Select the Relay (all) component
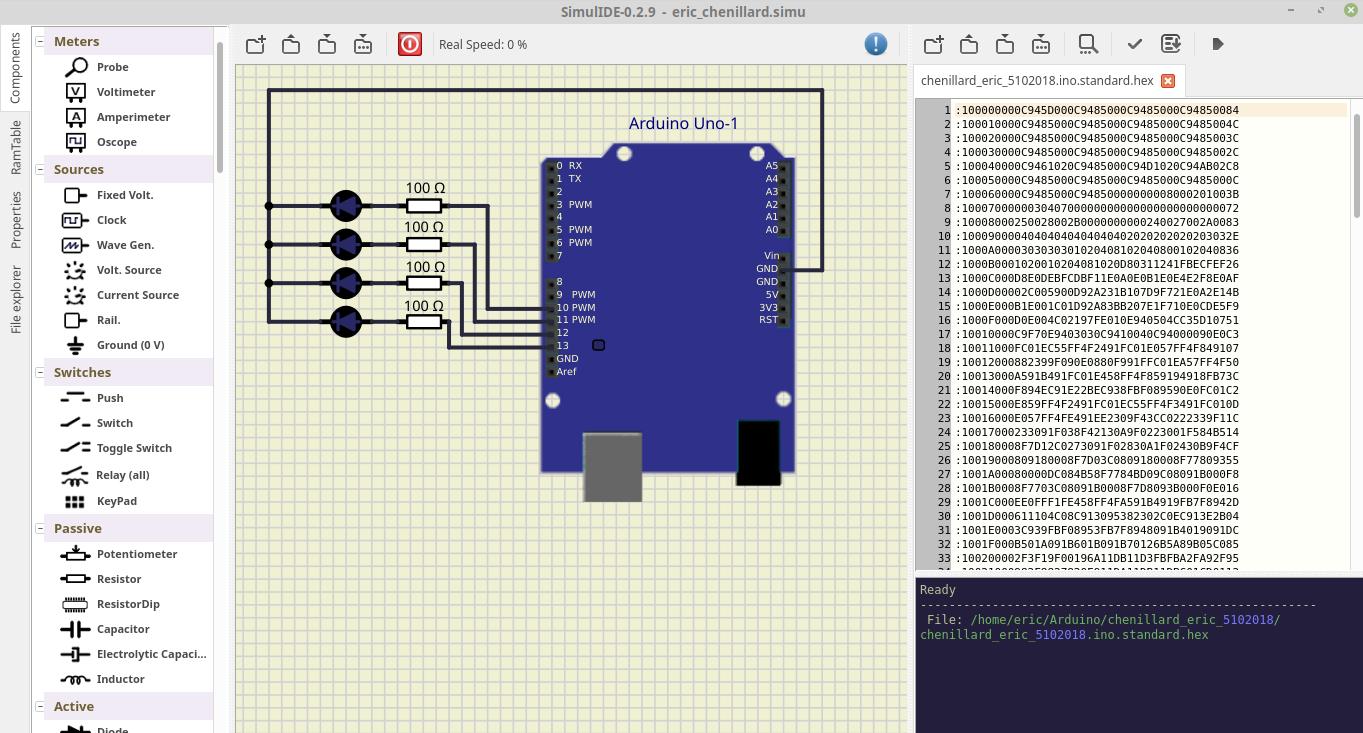Screen dimensions: 1363x733 [122, 475]
